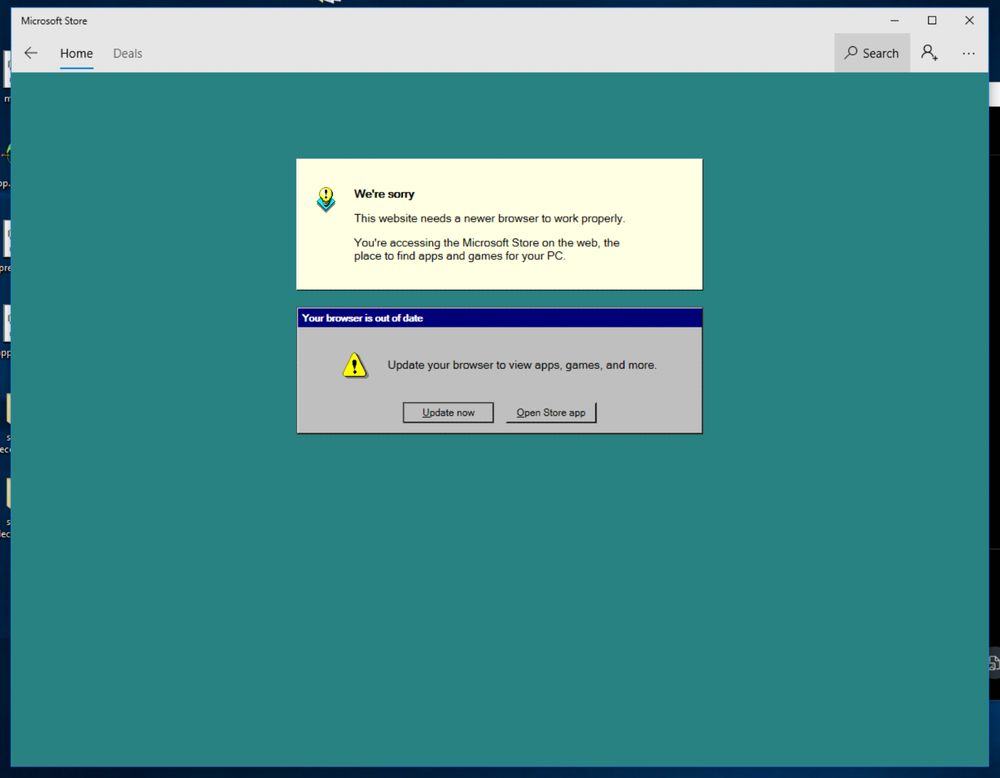Click the Microsoft Store window title

pos(54,20)
